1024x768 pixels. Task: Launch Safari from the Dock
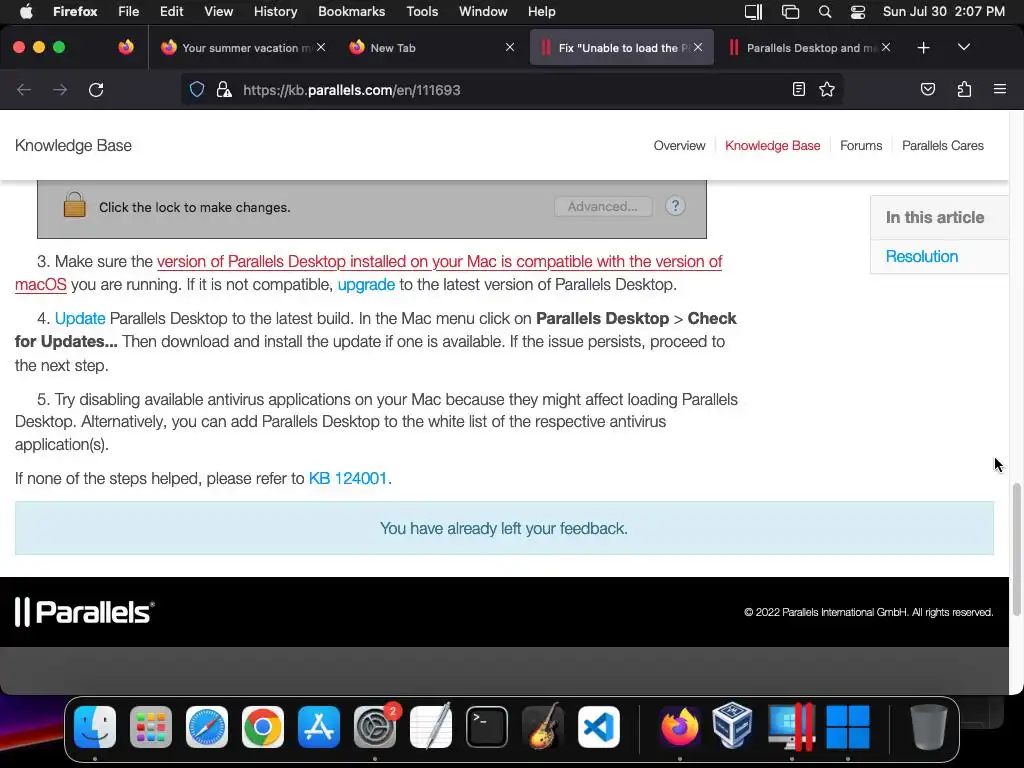207,727
